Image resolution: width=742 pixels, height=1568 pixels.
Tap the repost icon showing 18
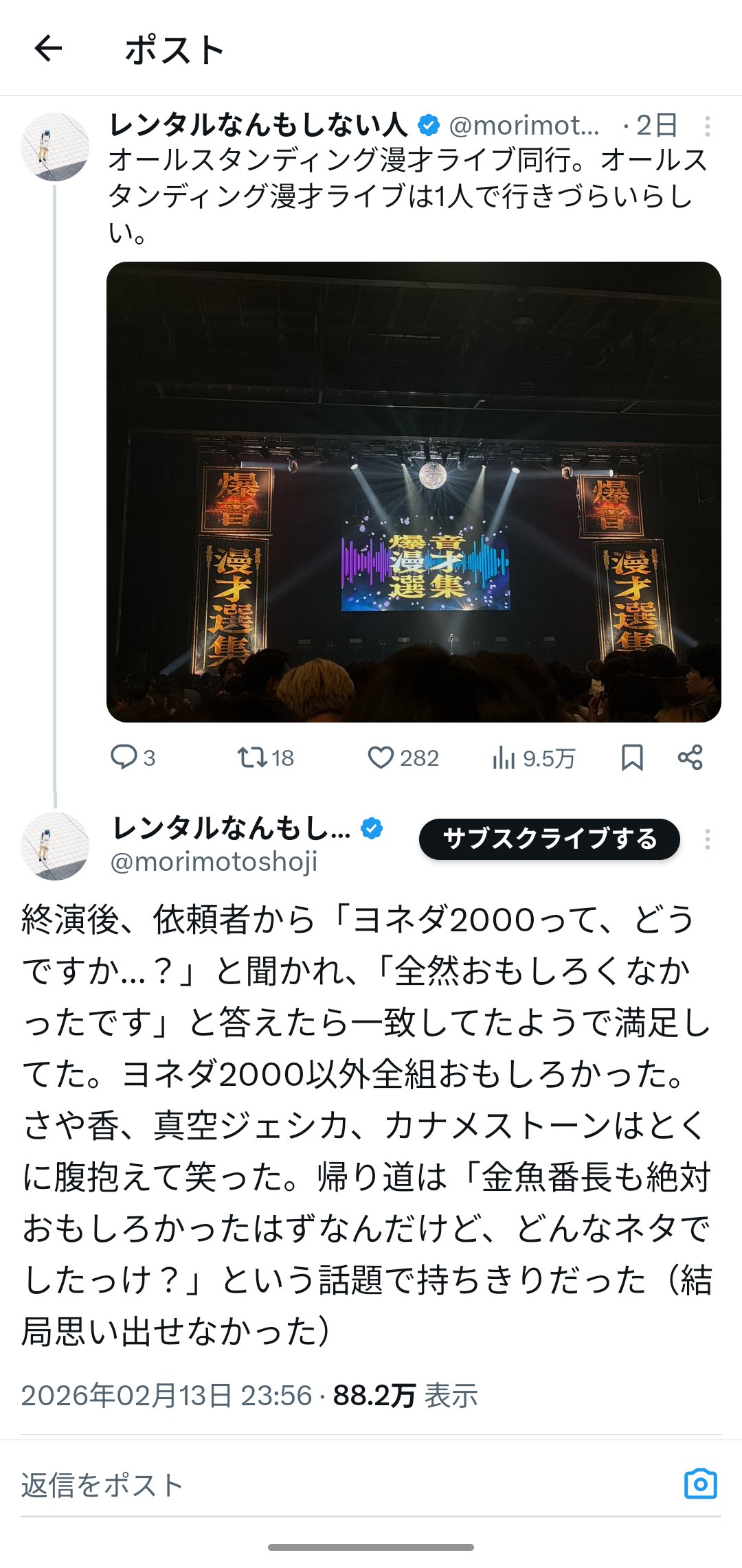point(252,758)
